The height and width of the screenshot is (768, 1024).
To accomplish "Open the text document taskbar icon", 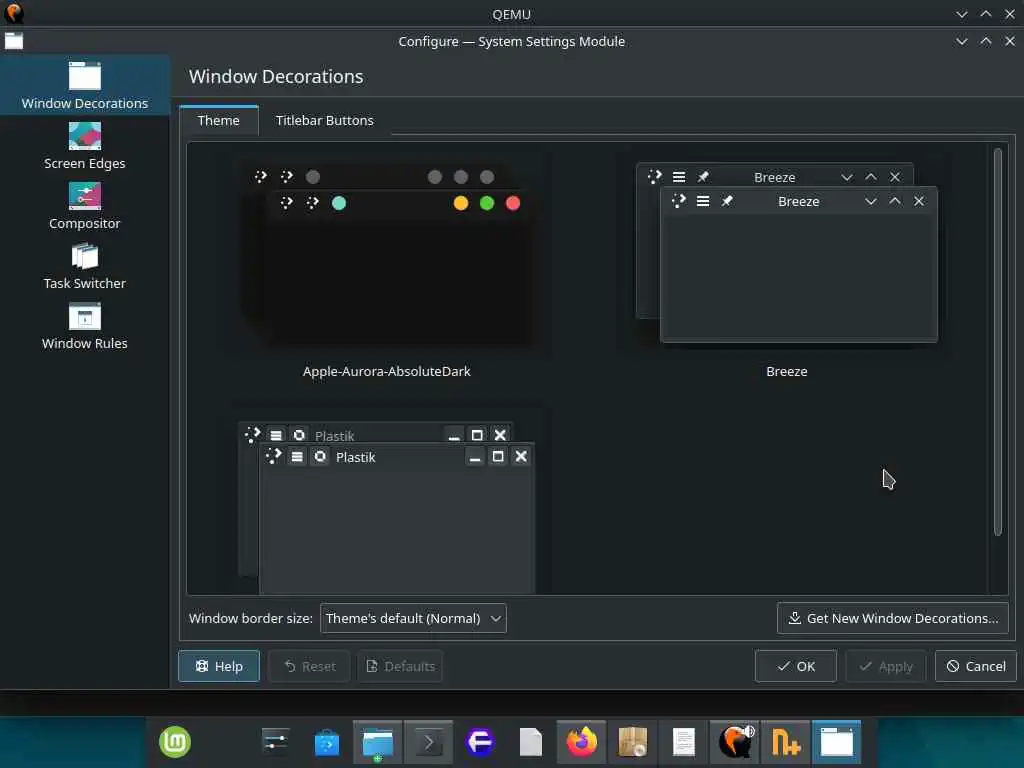I will click(684, 742).
